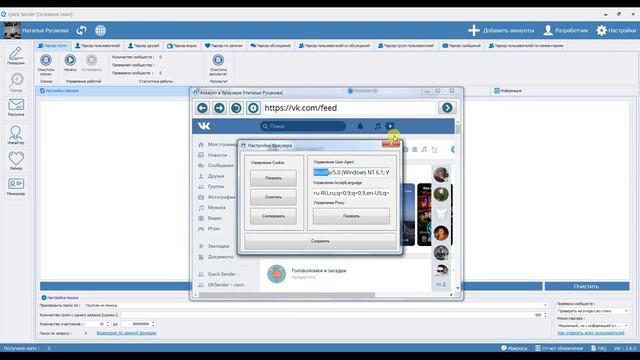This screenshot has width=640, height=360.
Task: Click Сохранить button in browser settings dialog
Action: pyautogui.click(x=320, y=241)
